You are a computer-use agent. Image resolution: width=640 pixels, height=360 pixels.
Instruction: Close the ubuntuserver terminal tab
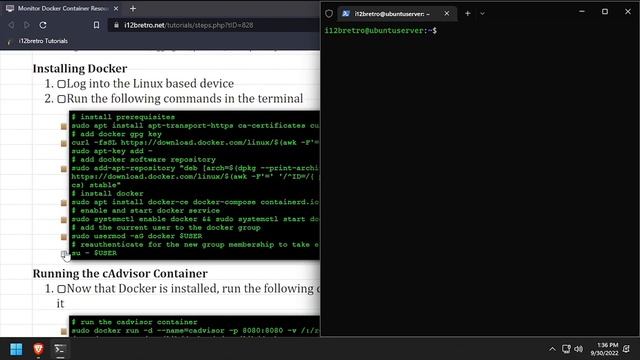(447, 13)
